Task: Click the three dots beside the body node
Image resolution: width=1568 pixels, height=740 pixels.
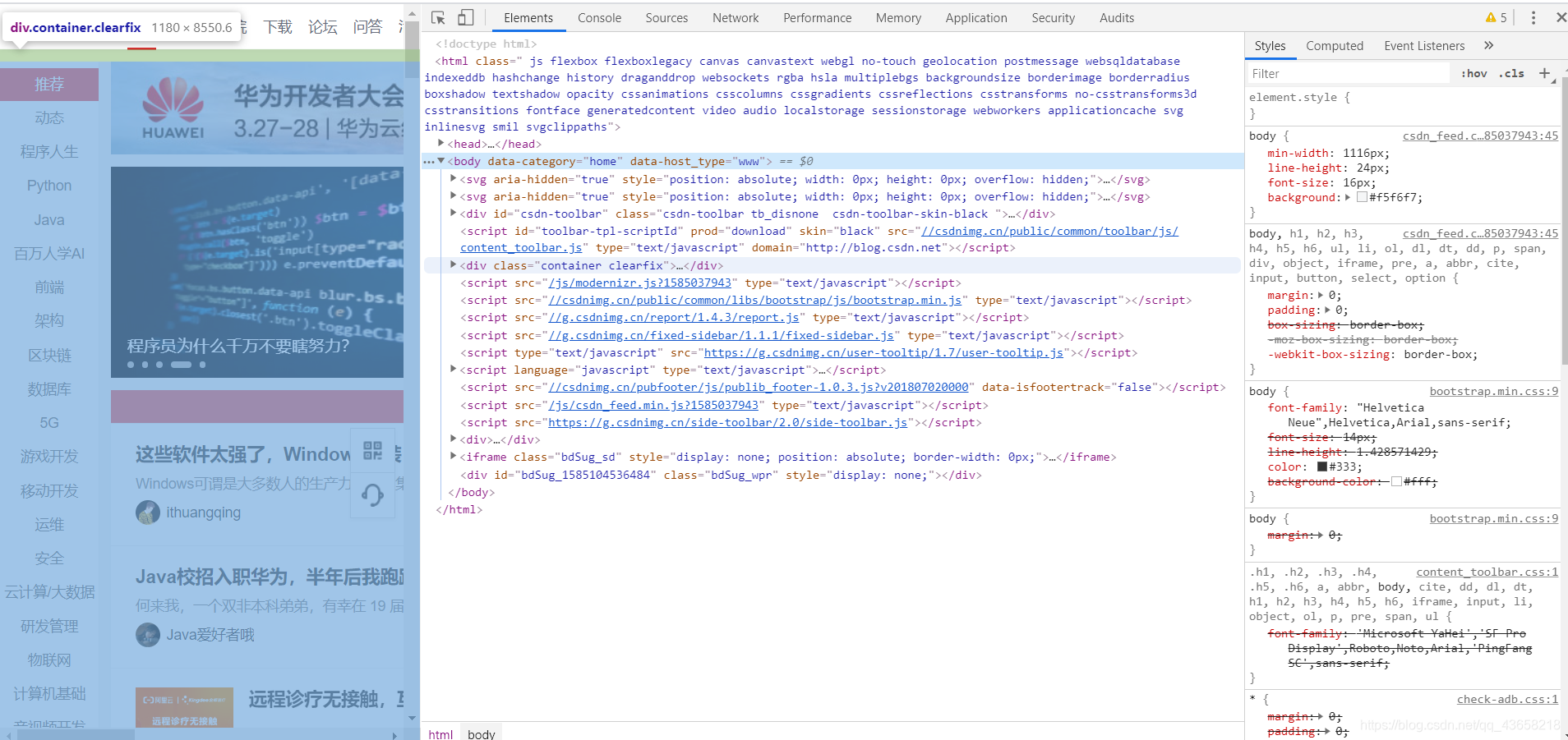Action: 428,162
